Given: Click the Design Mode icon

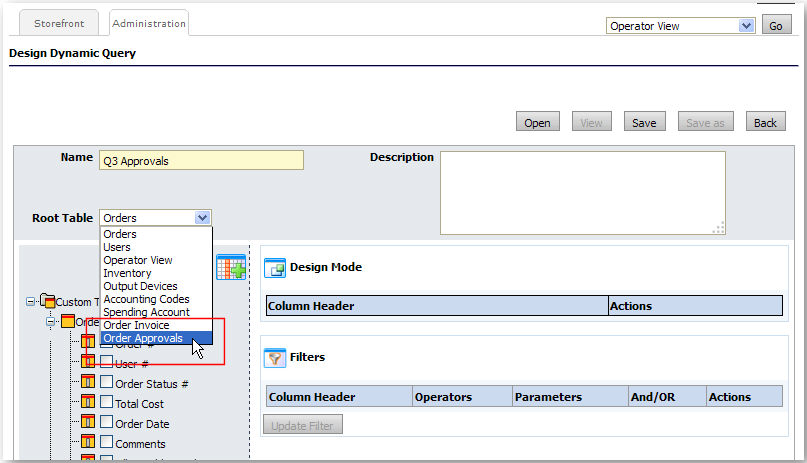Looking at the screenshot, I should point(274,268).
